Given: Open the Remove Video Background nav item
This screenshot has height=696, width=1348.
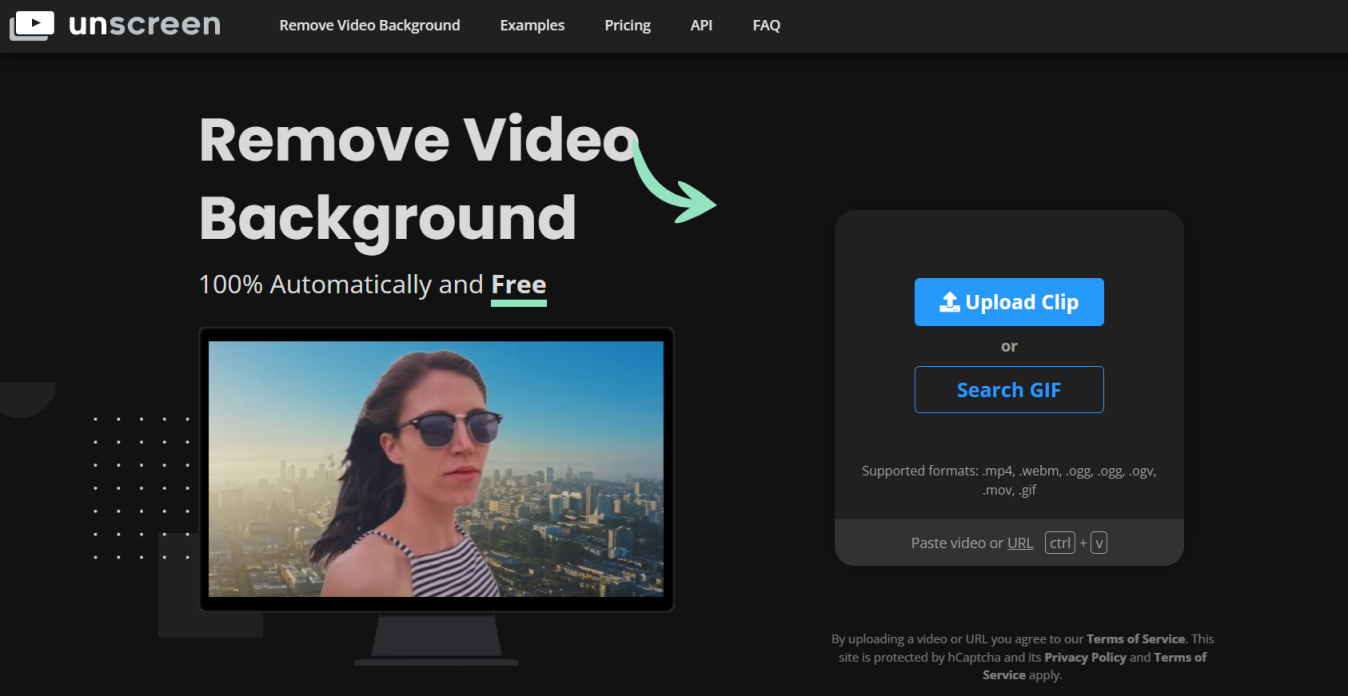Looking at the screenshot, I should pyautogui.click(x=369, y=25).
